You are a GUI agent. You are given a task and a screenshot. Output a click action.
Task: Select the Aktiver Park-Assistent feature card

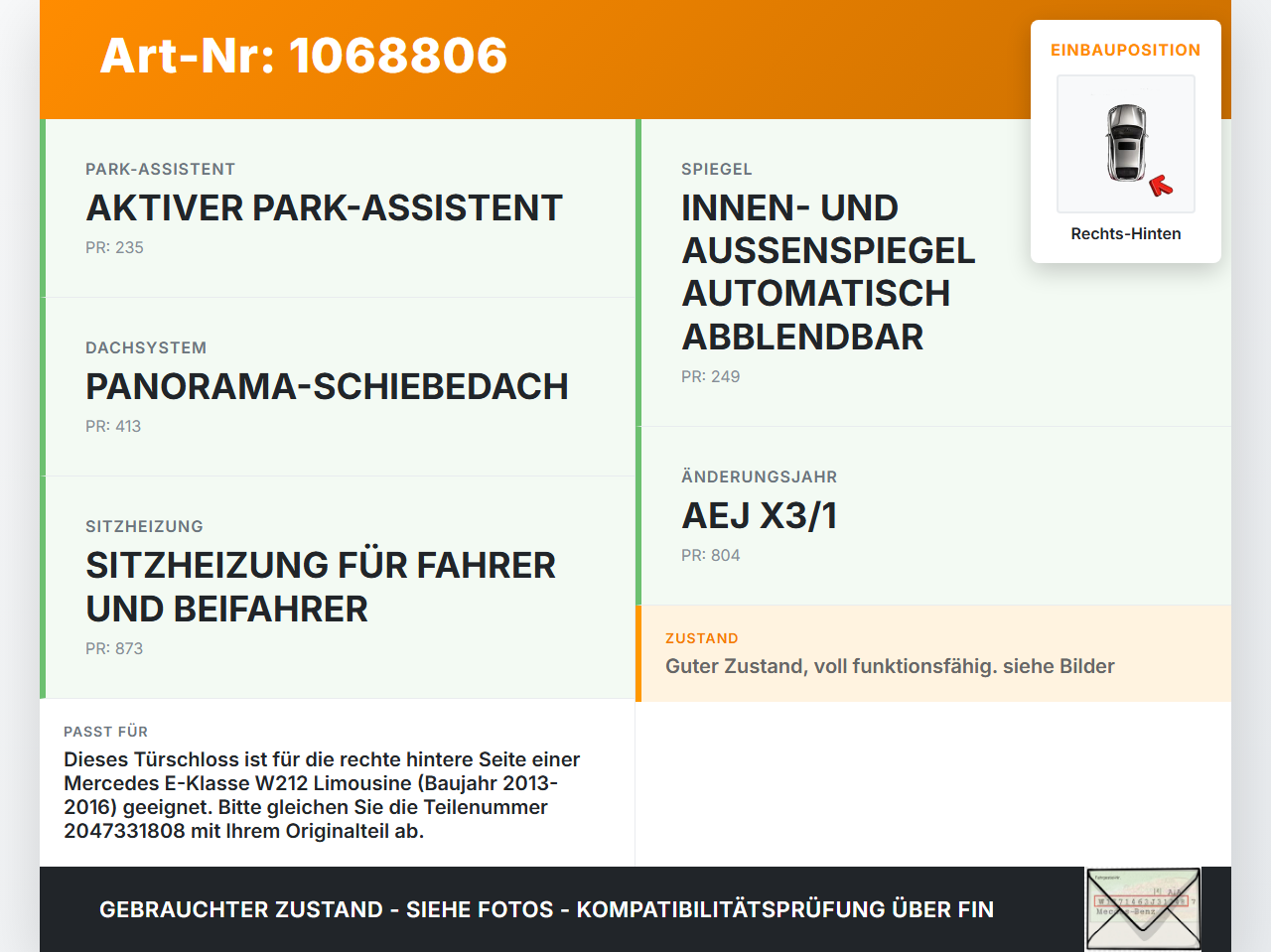click(338, 208)
